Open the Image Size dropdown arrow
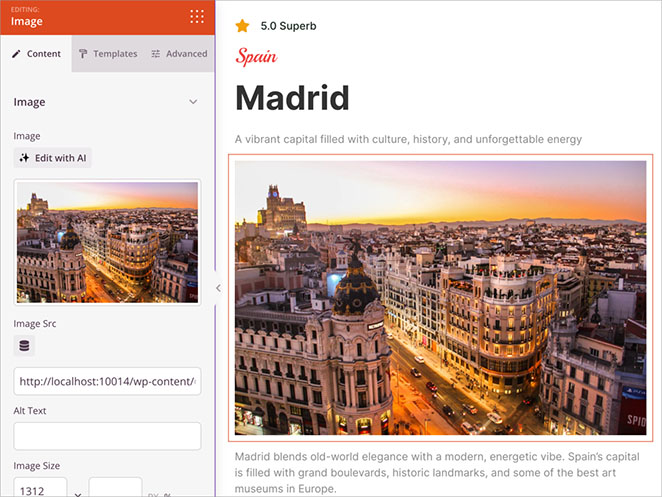This screenshot has width=662, height=497. [x=77, y=493]
